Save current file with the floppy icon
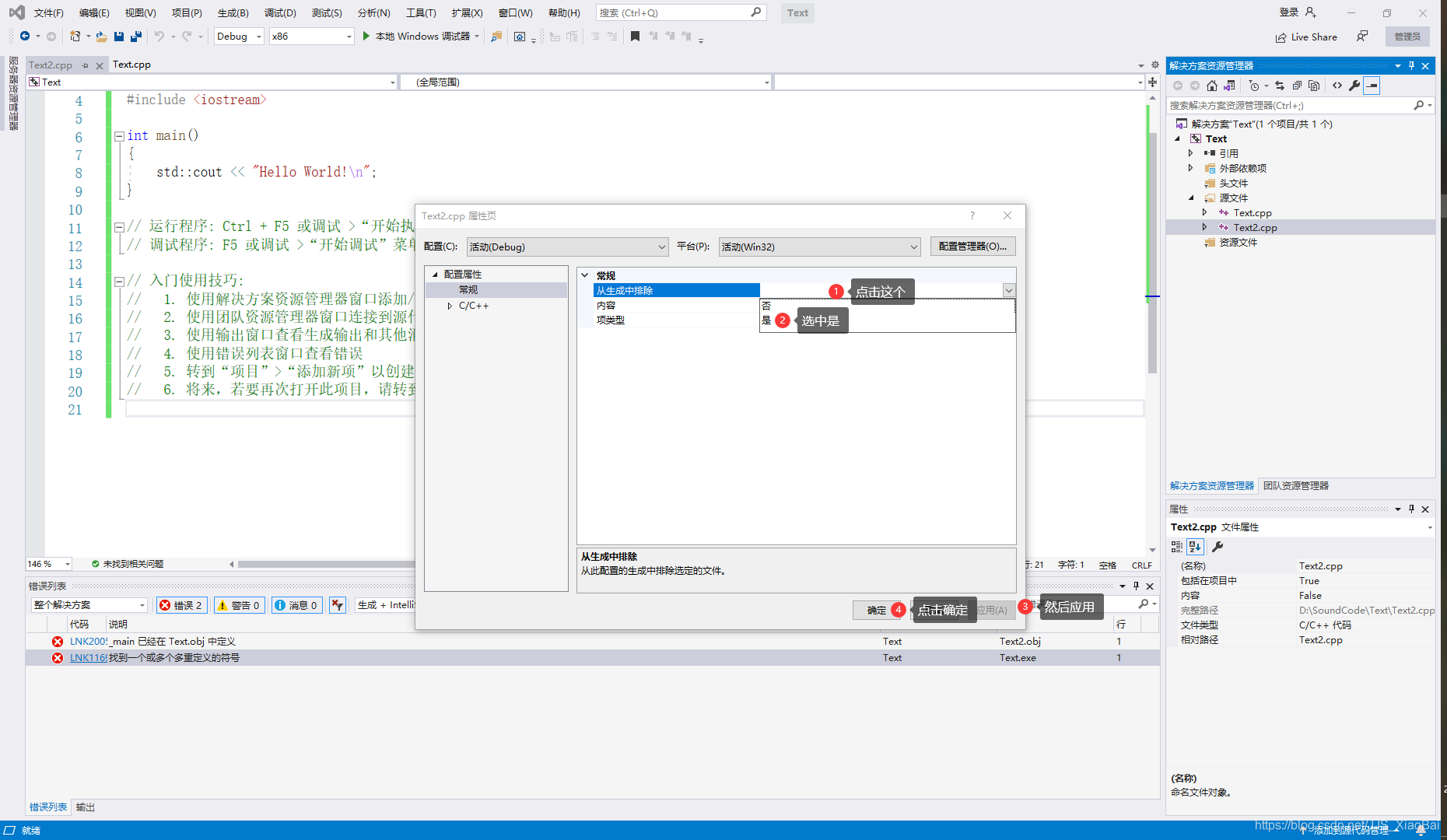1447x840 pixels. [x=119, y=37]
